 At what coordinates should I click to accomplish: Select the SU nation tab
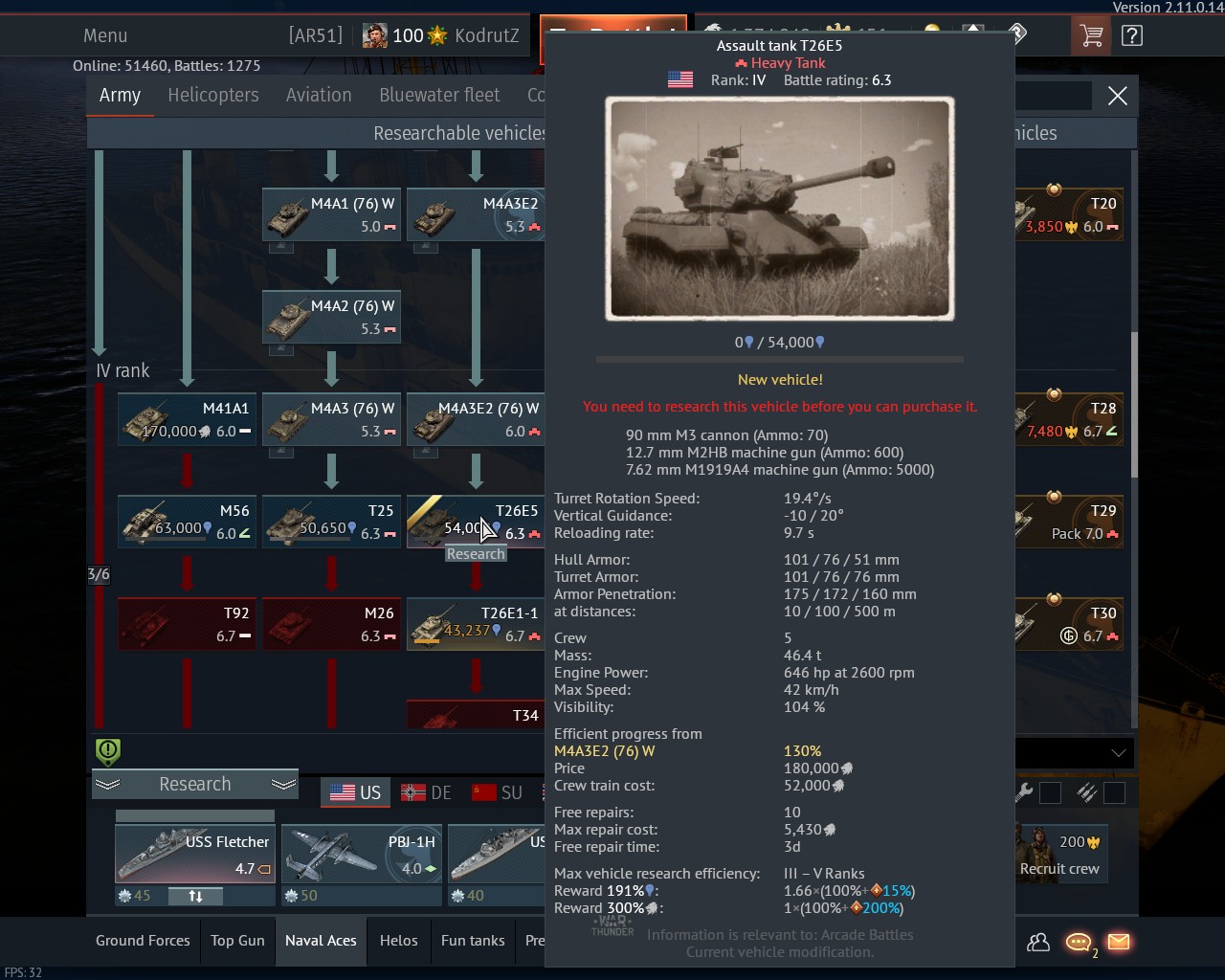tap(497, 792)
